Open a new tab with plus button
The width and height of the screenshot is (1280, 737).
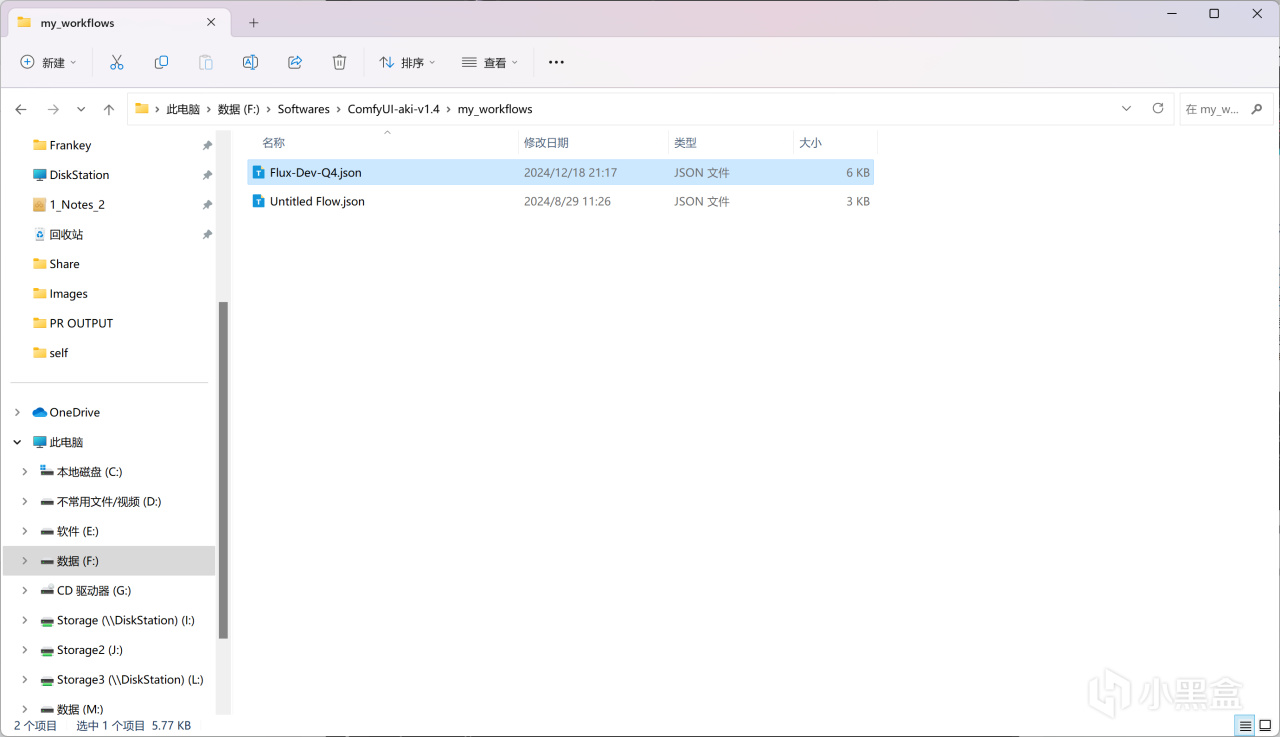(x=254, y=22)
